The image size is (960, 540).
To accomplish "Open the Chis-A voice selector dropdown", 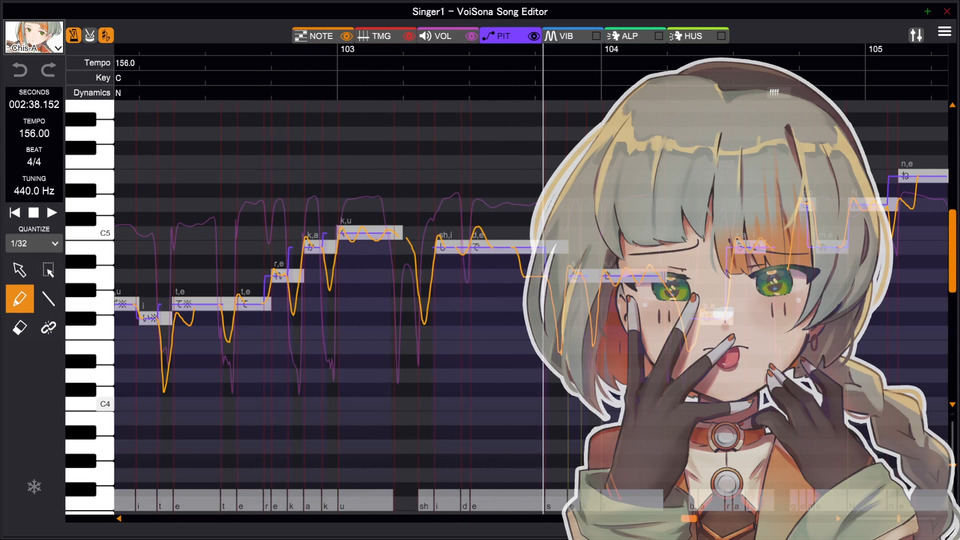I will tap(34, 37).
